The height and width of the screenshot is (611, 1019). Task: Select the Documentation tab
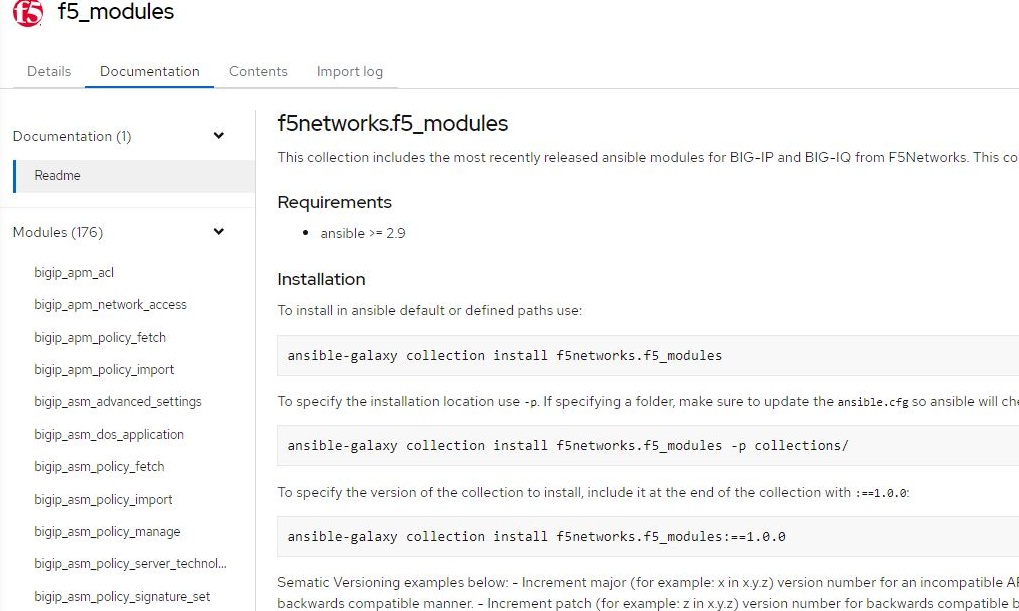point(150,71)
